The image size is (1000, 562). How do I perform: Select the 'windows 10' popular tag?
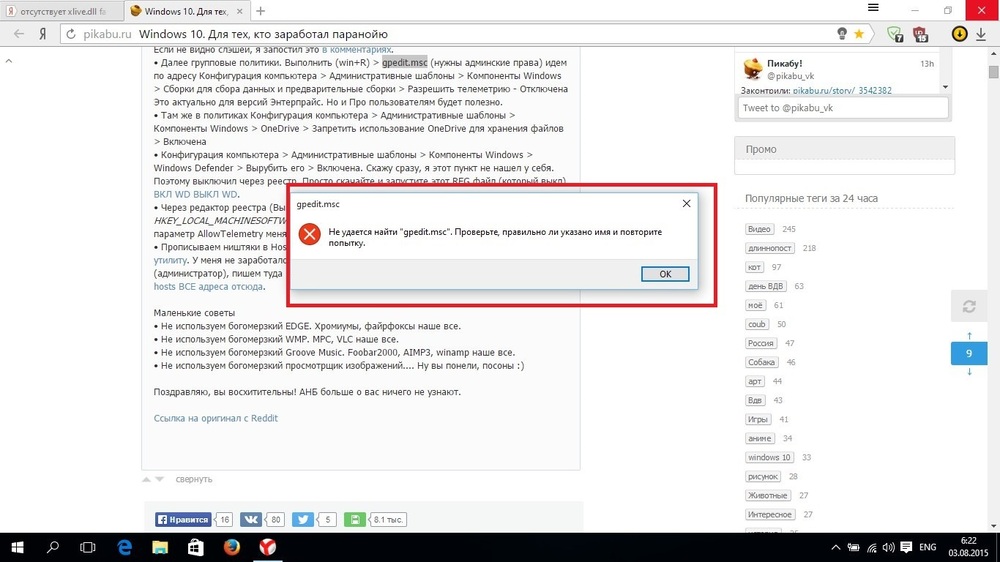pyautogui.click(x=769, y=457)
